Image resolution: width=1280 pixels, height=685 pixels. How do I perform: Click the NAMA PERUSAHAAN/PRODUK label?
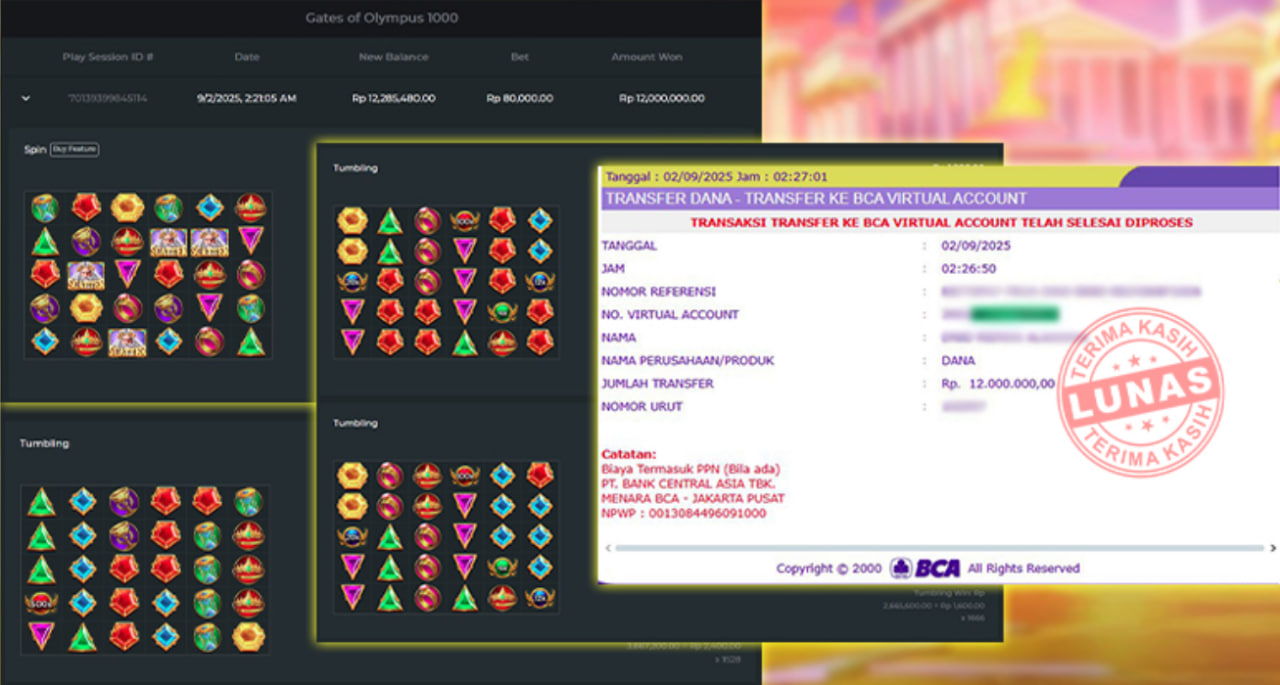[x=688, y=360]
